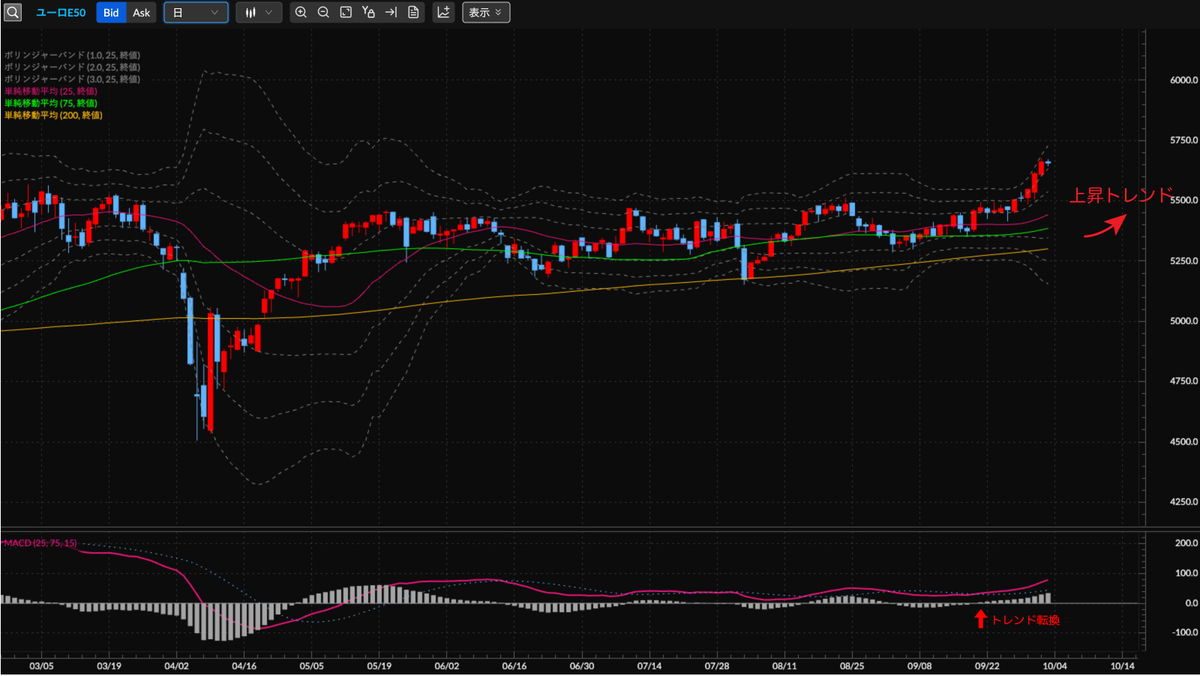The width and height of the screenshot is (1200, 676).
Task: Expand the 表示 display menu
Action: 486,13
